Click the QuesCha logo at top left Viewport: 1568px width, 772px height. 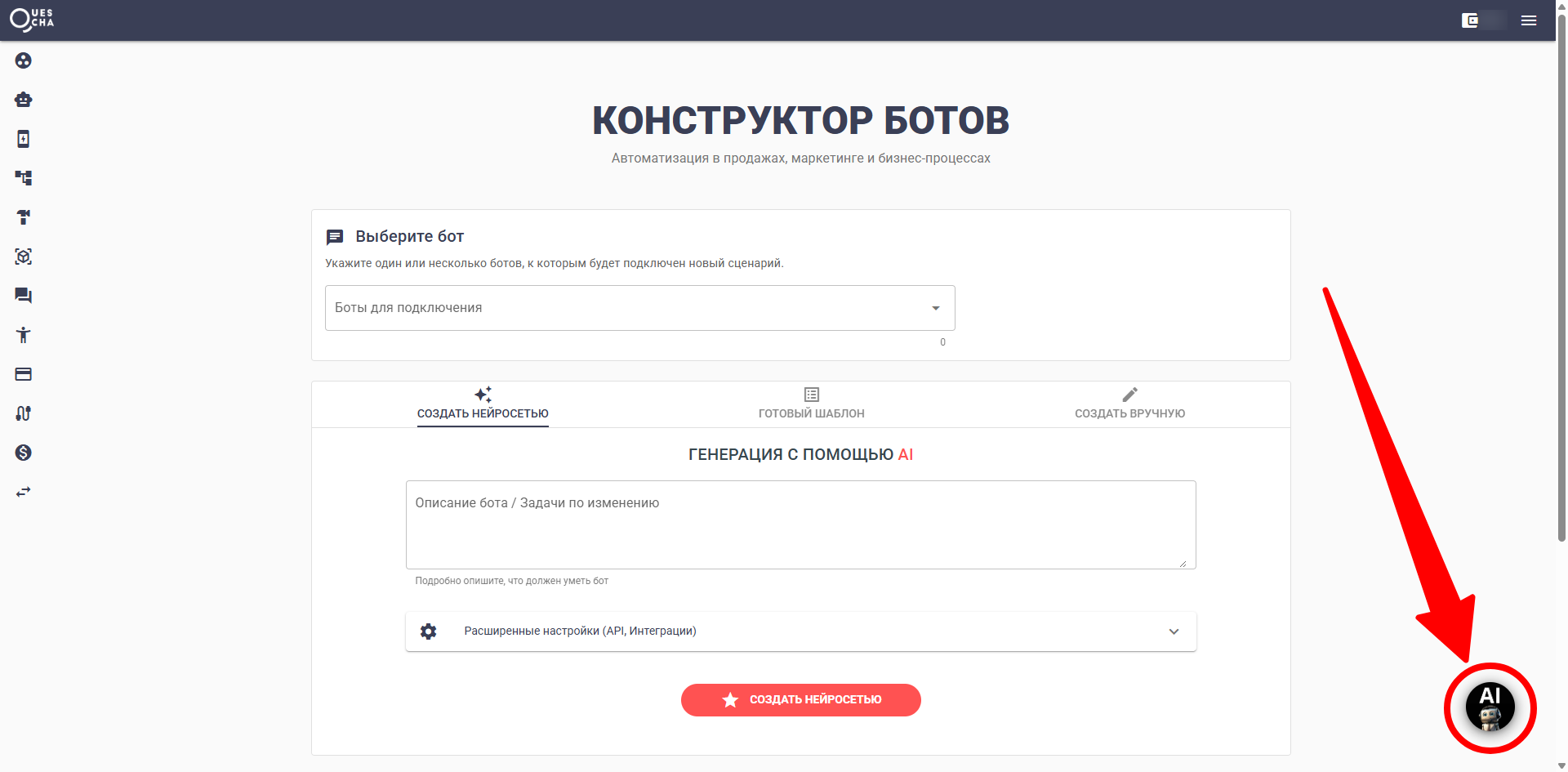coord(33,20)
